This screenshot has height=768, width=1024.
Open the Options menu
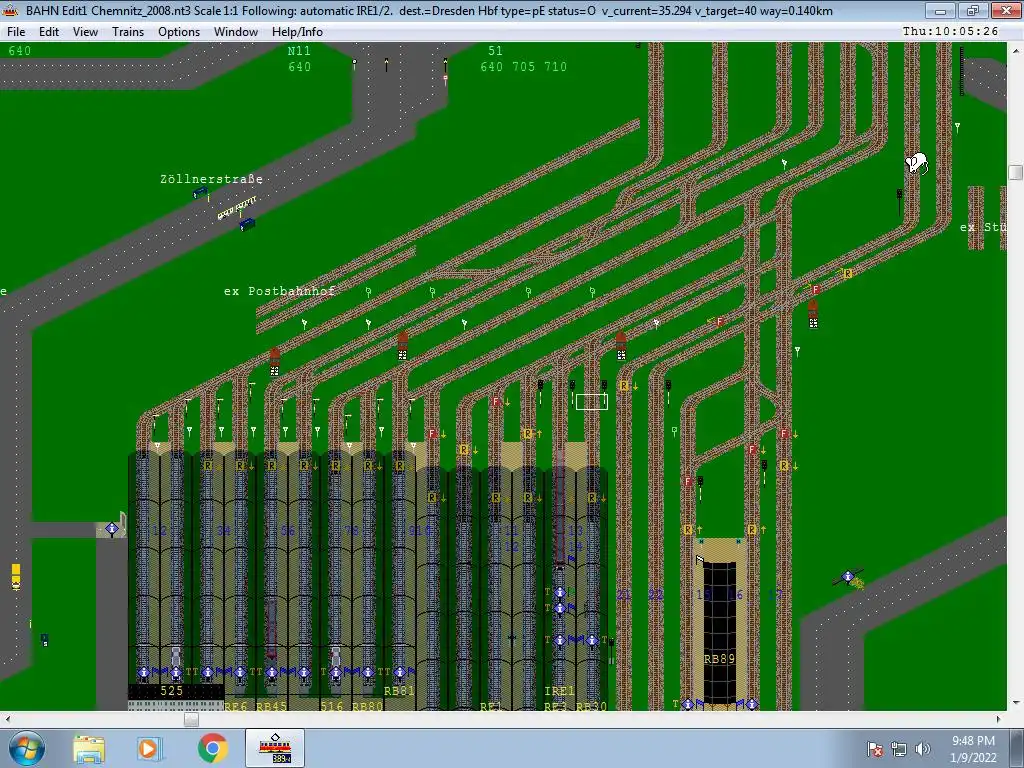178,31
